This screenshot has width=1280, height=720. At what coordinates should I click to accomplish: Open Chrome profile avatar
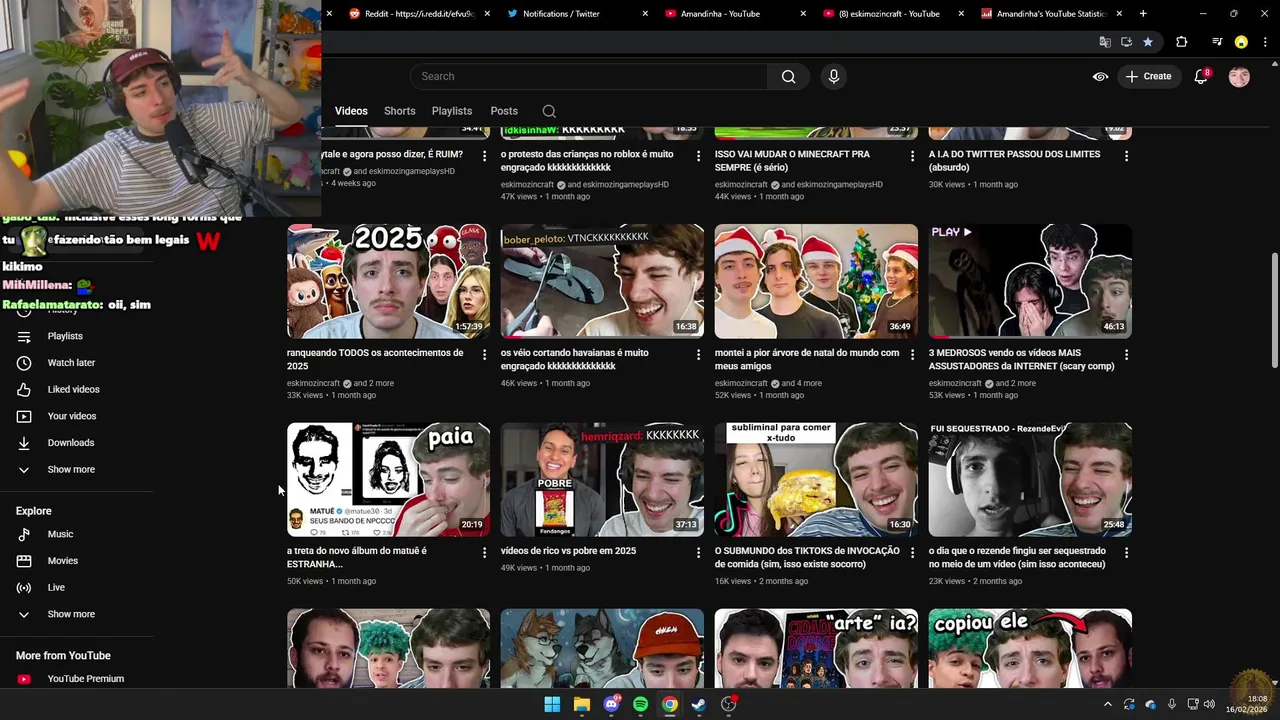1241,42
